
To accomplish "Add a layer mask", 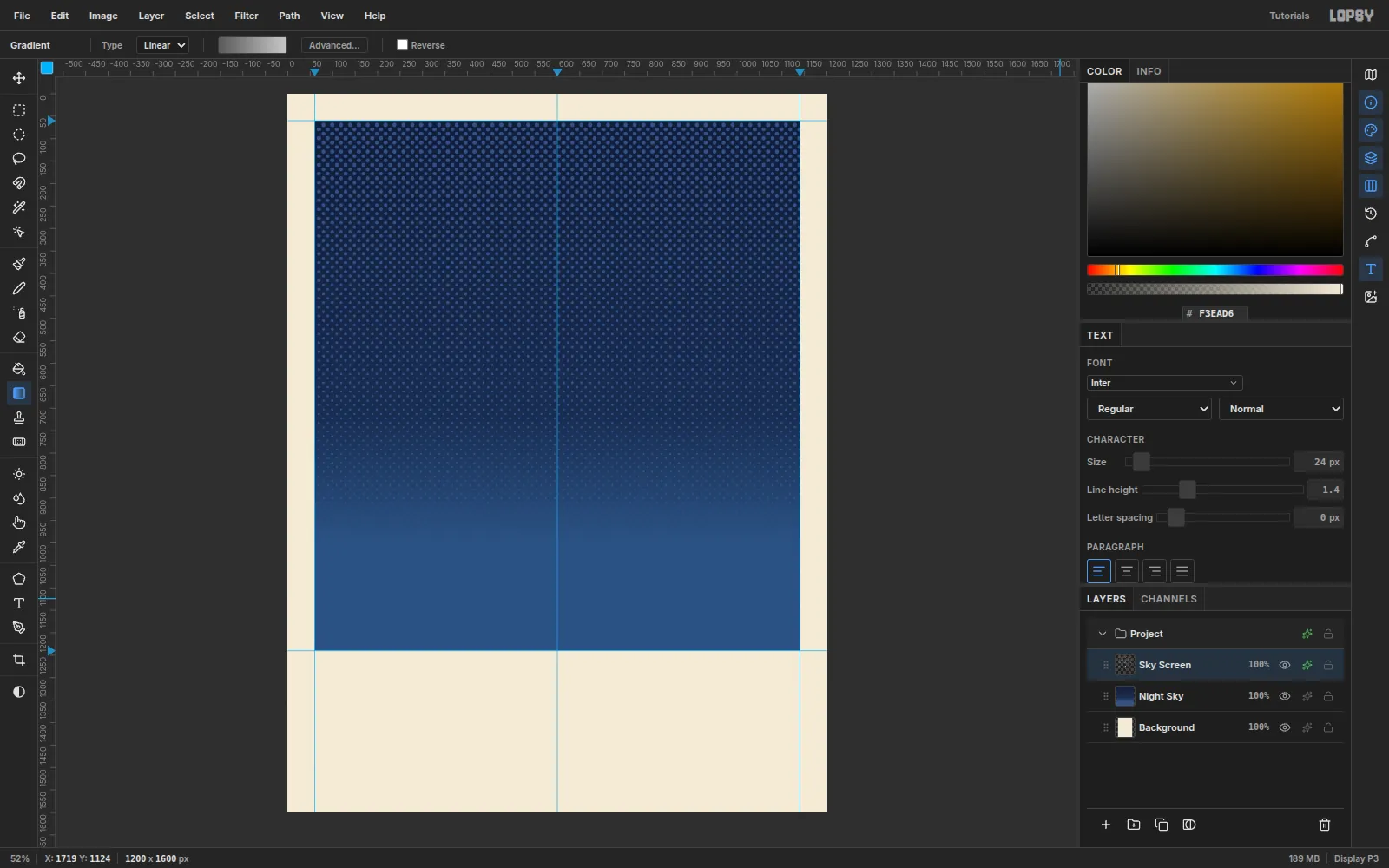I will [x=1189, y=825].
